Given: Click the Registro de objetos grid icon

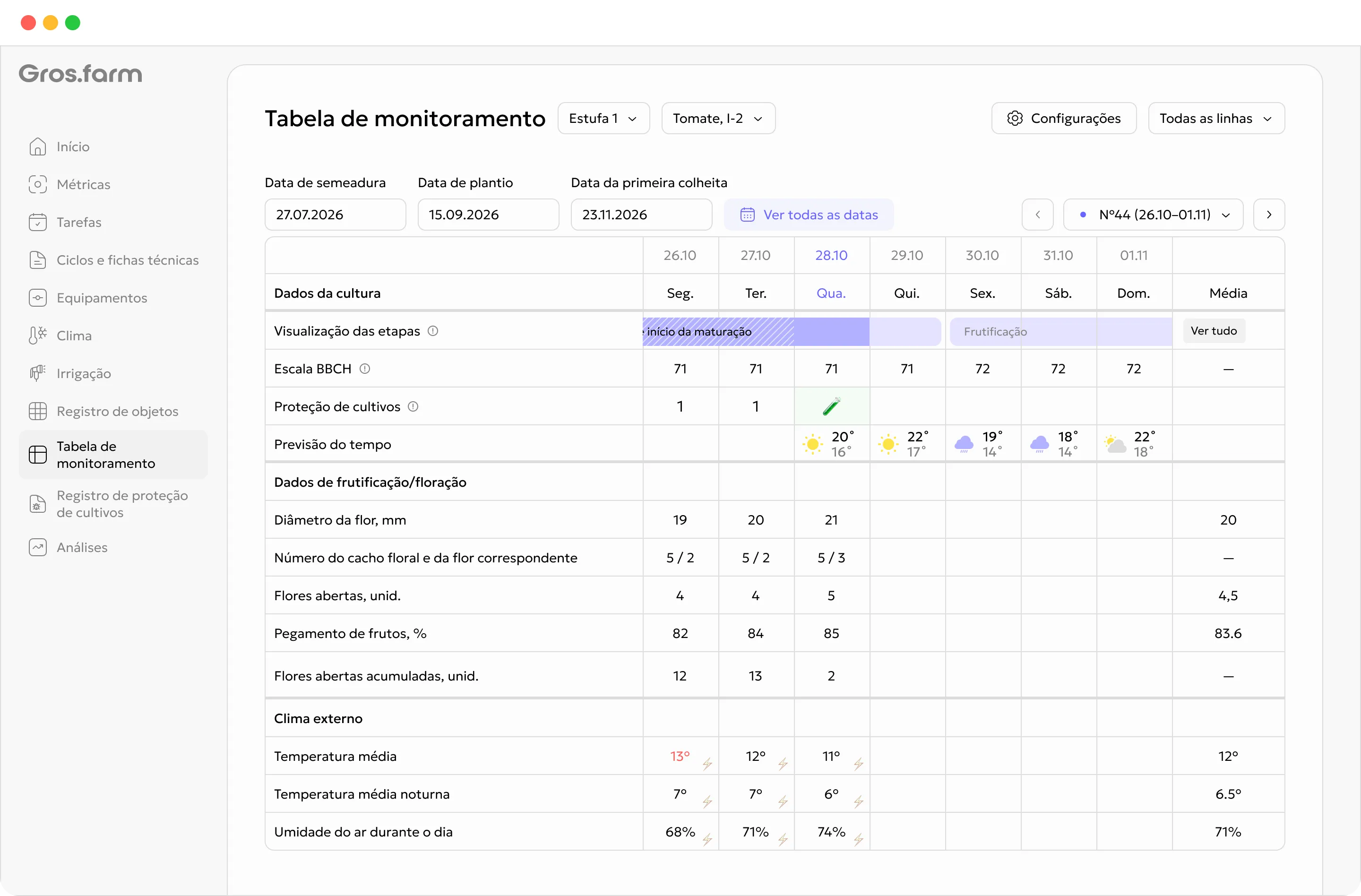Looking at the screenshot, I should (x=38, y=411).
